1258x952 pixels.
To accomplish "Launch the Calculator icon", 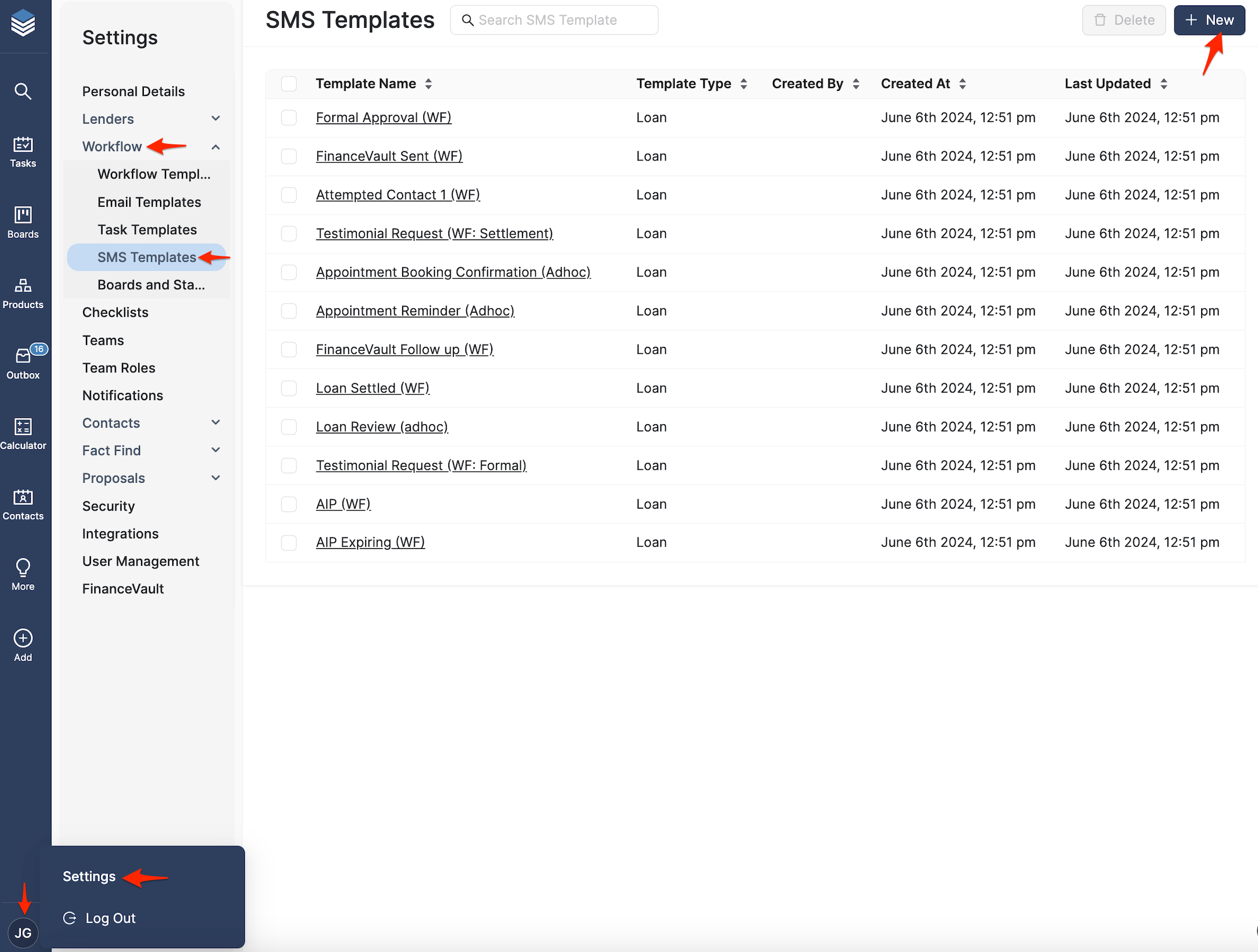I will pos(23,430).
